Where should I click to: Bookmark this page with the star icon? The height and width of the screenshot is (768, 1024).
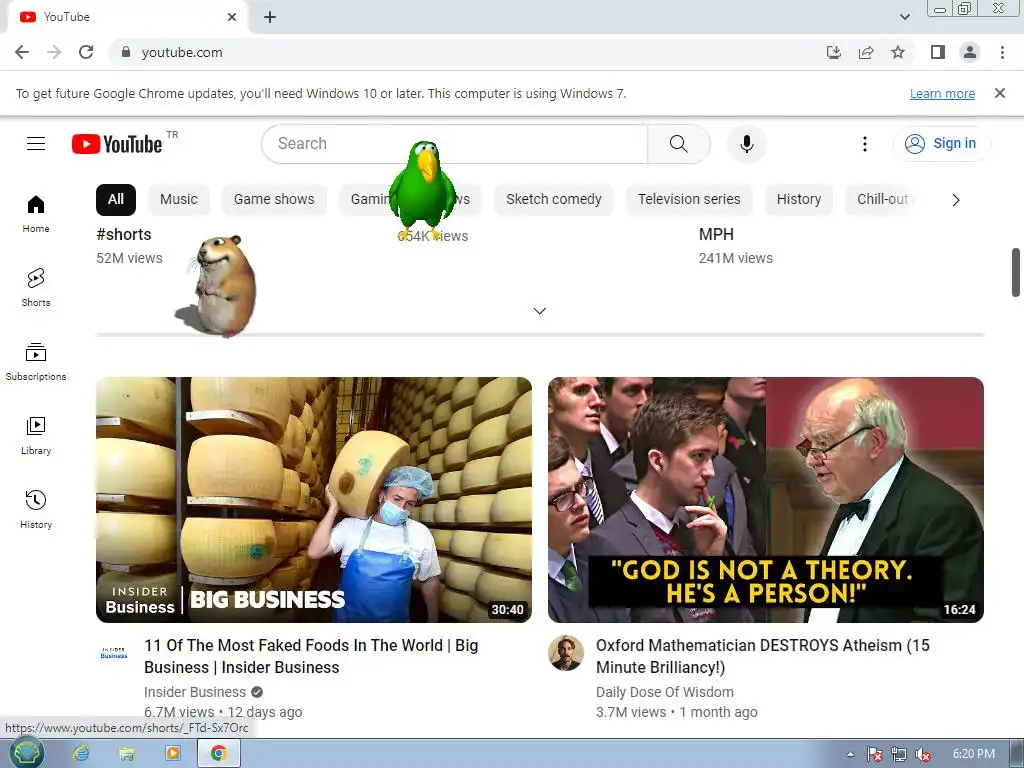pyautogui.click(x=898, y=52)
